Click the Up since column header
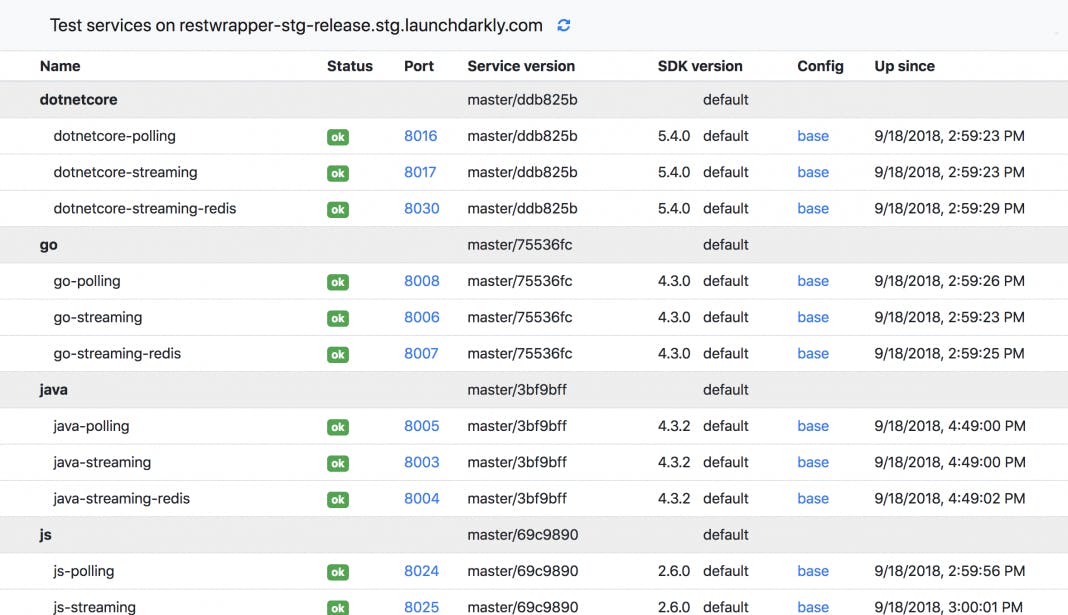The width and height of the screenshot is (1068, 615). point(904,66)
